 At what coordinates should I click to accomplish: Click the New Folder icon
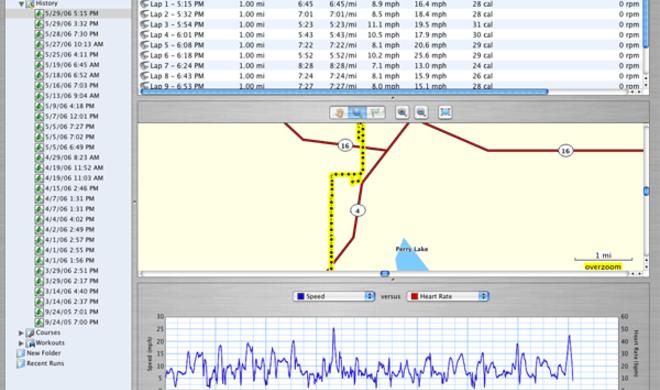pyautogui.click(x=21, y=353)
